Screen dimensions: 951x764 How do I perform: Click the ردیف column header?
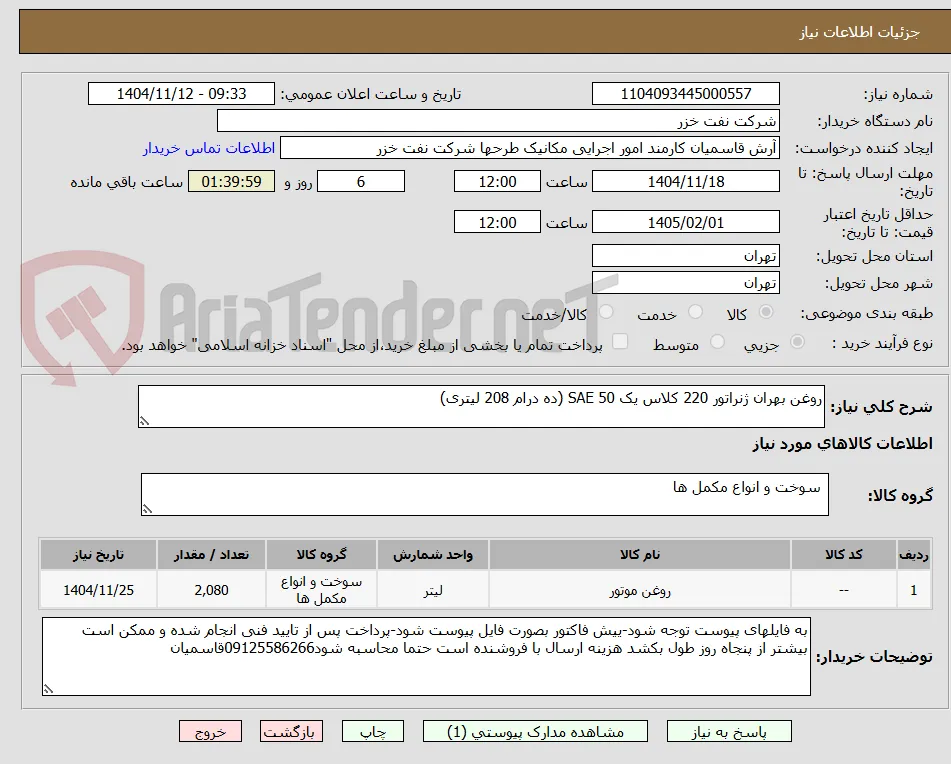coord(914,555)
